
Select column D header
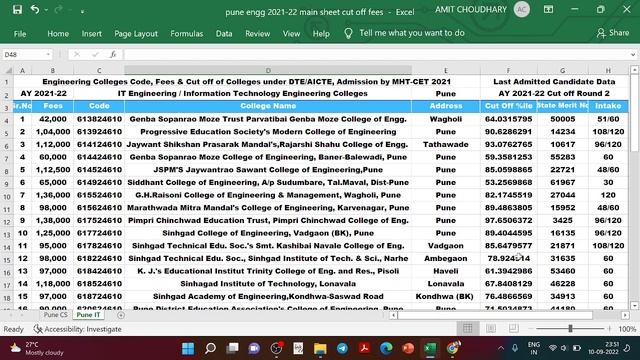click(268, 71)
